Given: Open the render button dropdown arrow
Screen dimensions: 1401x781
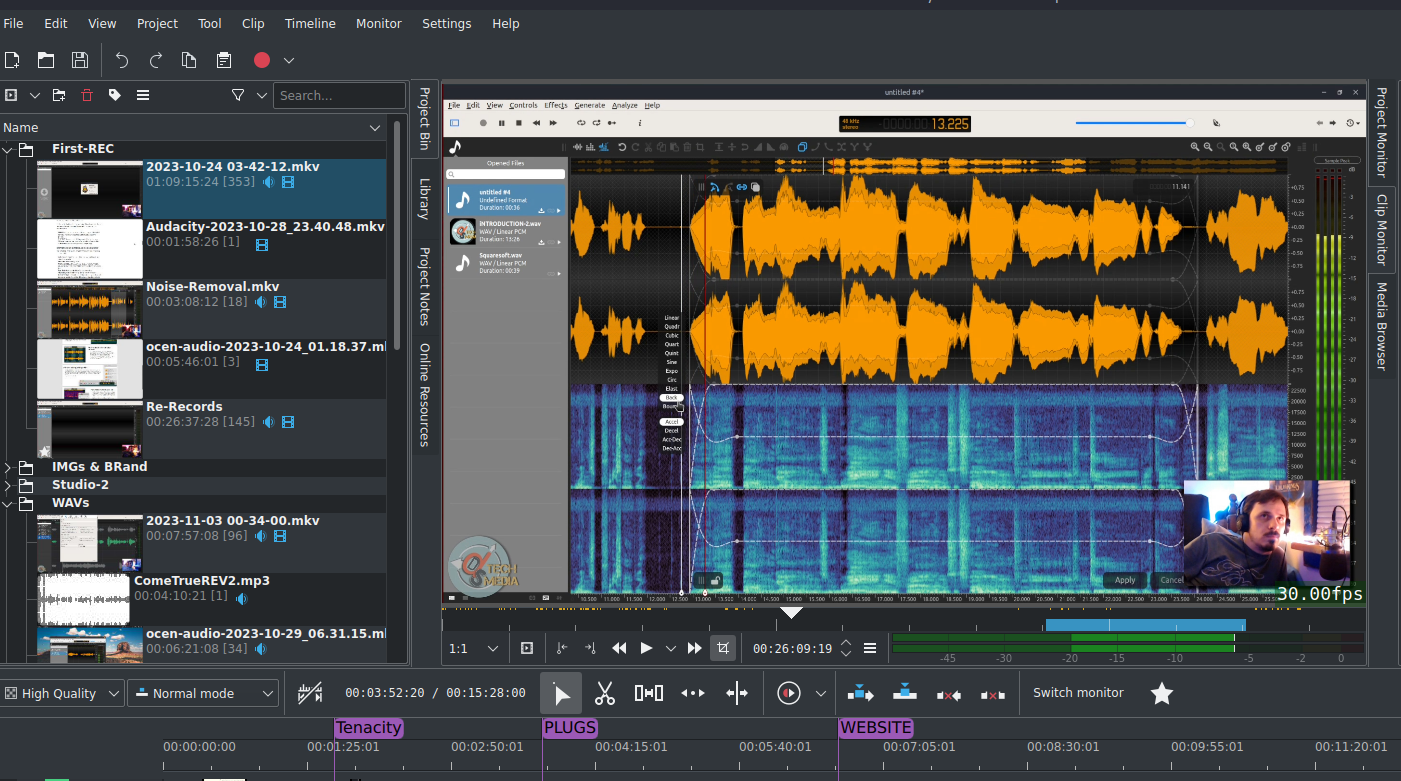Looking at the screenshot, I should [x=289, y=61].
